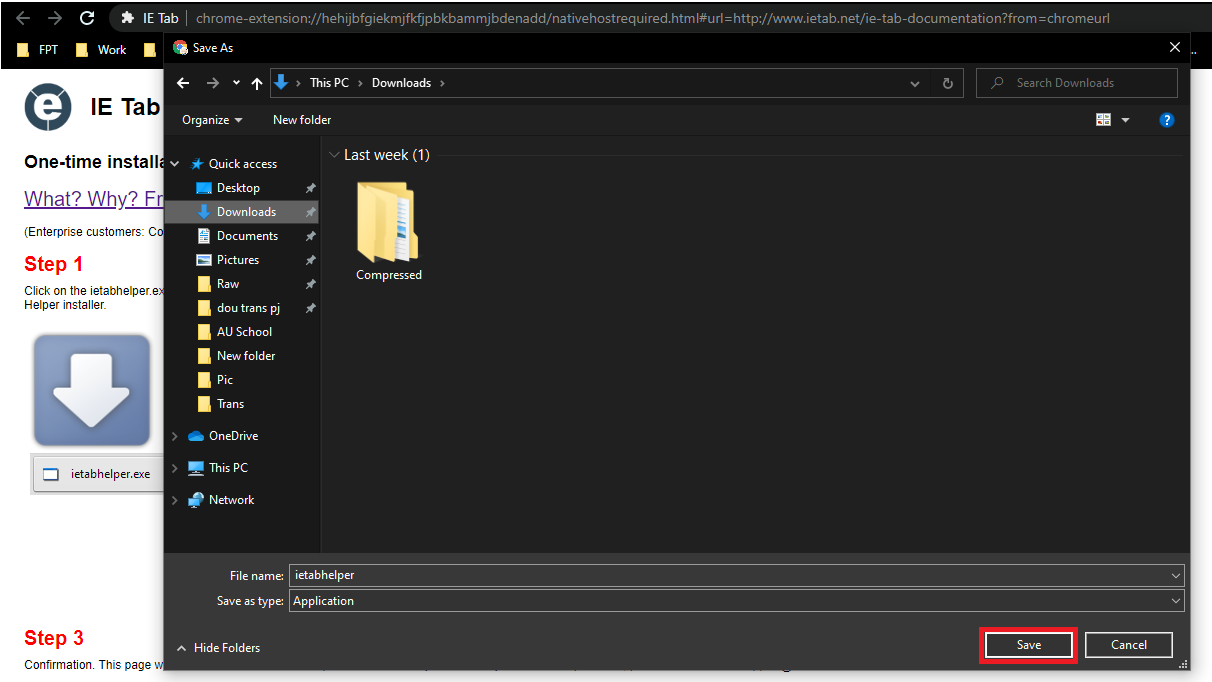Click the IE Tab extension icon in address bar
The width and height of the screenshot is (1212, 682).
point(128,18)
